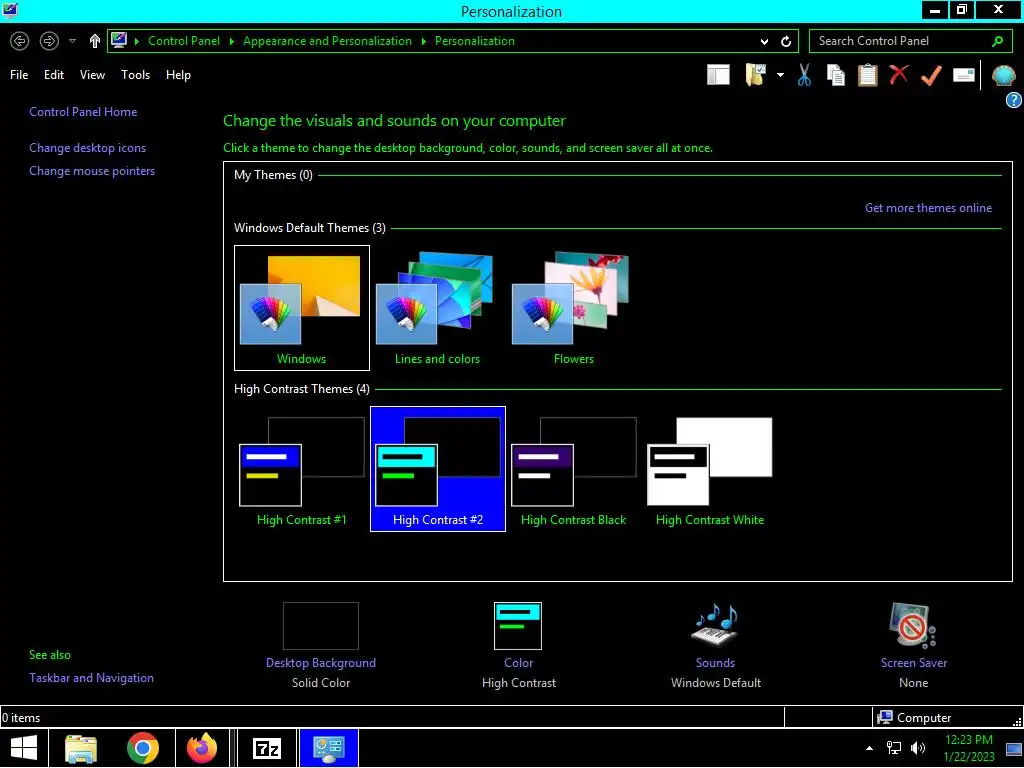The image size is (1024, 768).
Task: Click the taskbar clock showing 12:23 PM
Action: point(969,748)
